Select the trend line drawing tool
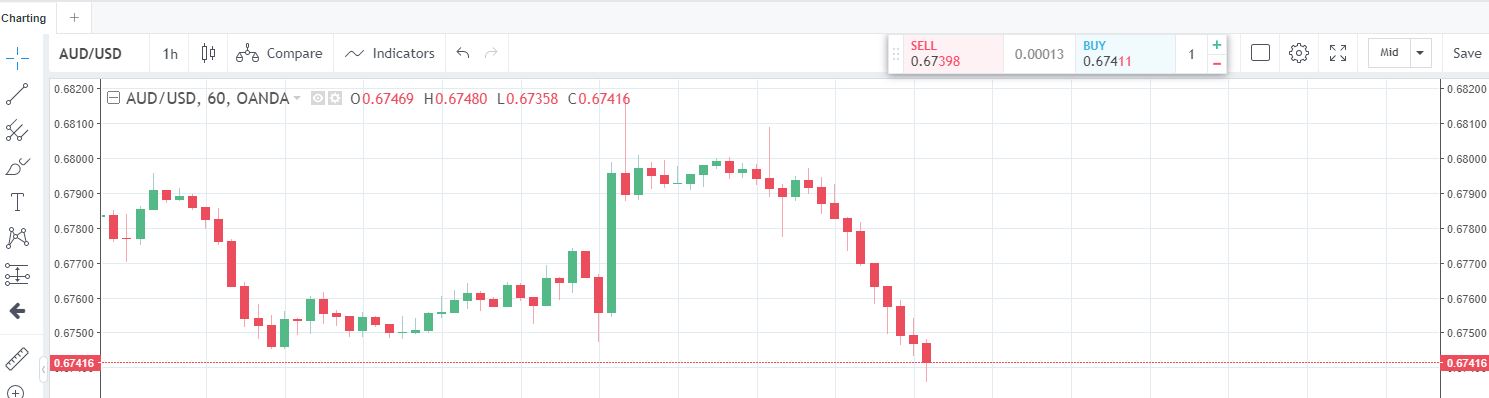This screenshot has height=398, width=1489. pyautogui.click(x=17, y=94)
